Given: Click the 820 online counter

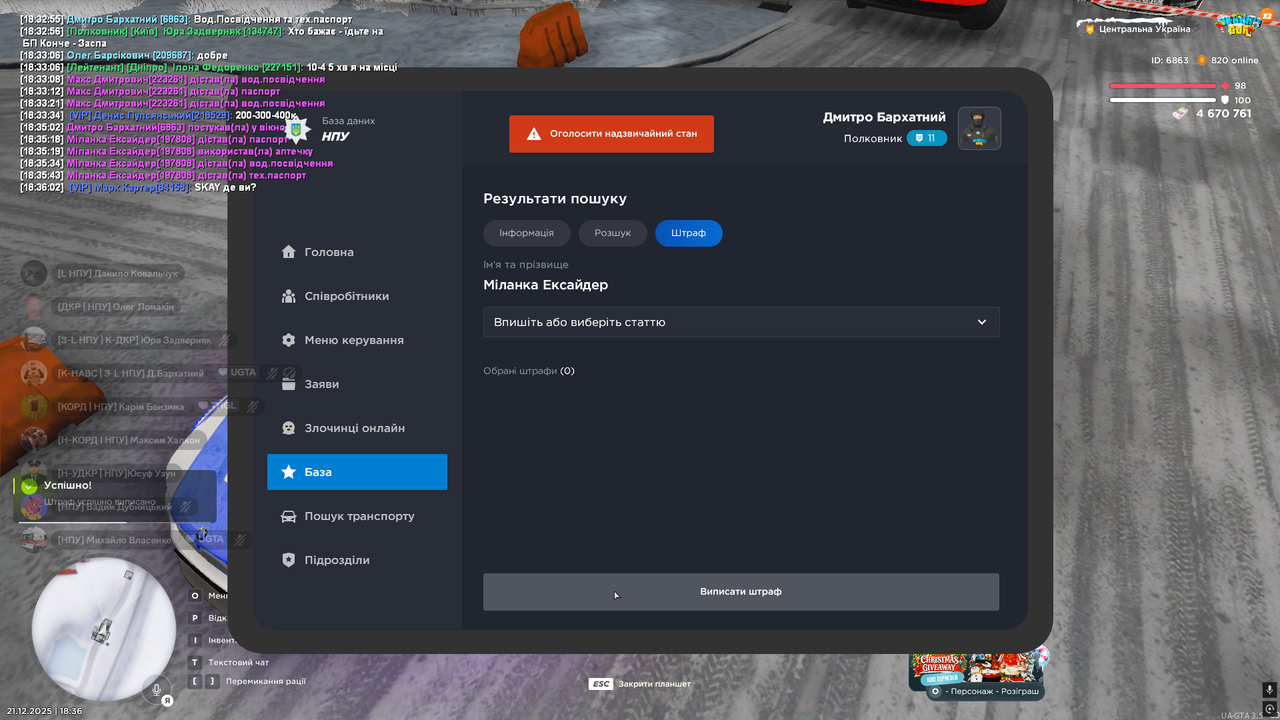Looking at the screenshot, I should 1234,60.
